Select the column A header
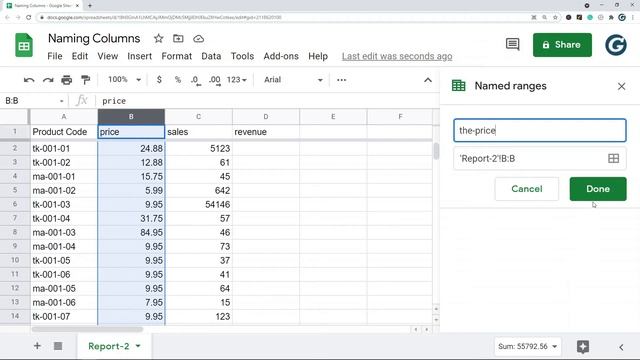 64,117
